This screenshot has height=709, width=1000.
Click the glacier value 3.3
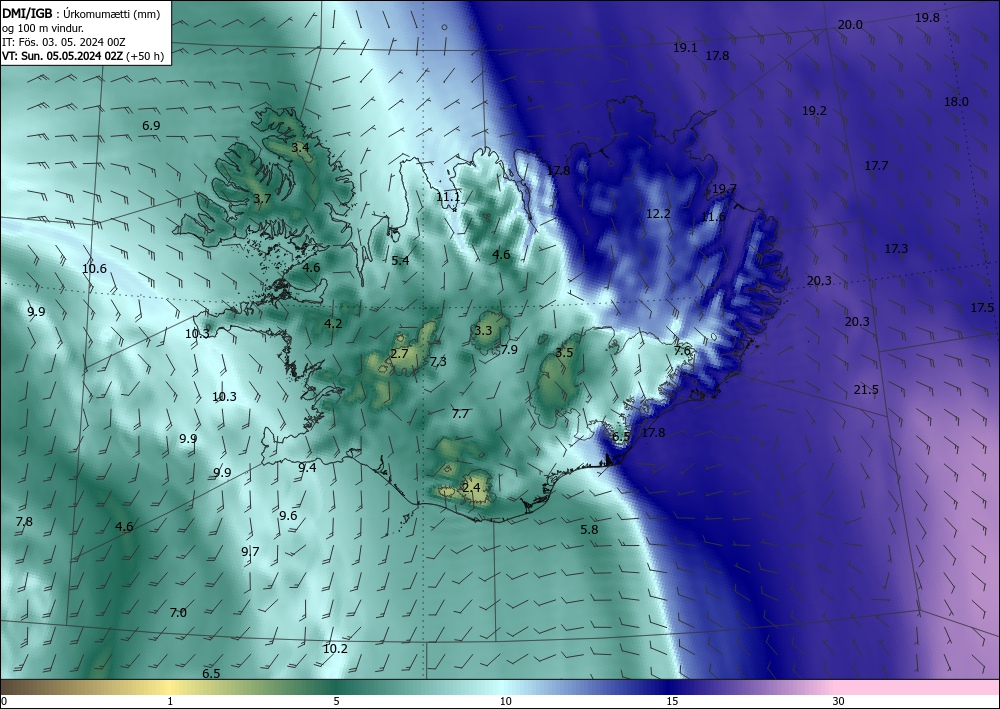click(x=483, y=330)
